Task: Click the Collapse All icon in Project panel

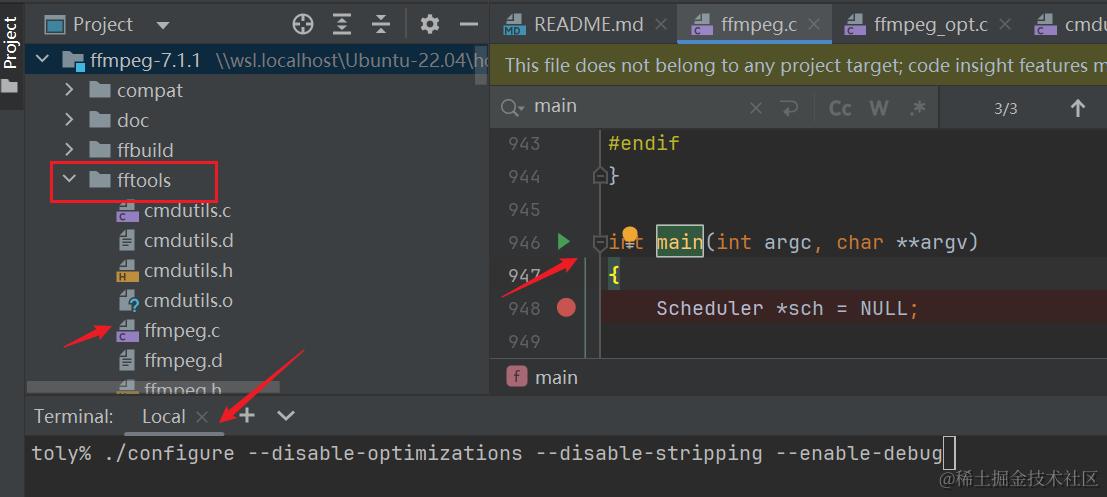Action: pyautogui.click(x=381, y=24)
